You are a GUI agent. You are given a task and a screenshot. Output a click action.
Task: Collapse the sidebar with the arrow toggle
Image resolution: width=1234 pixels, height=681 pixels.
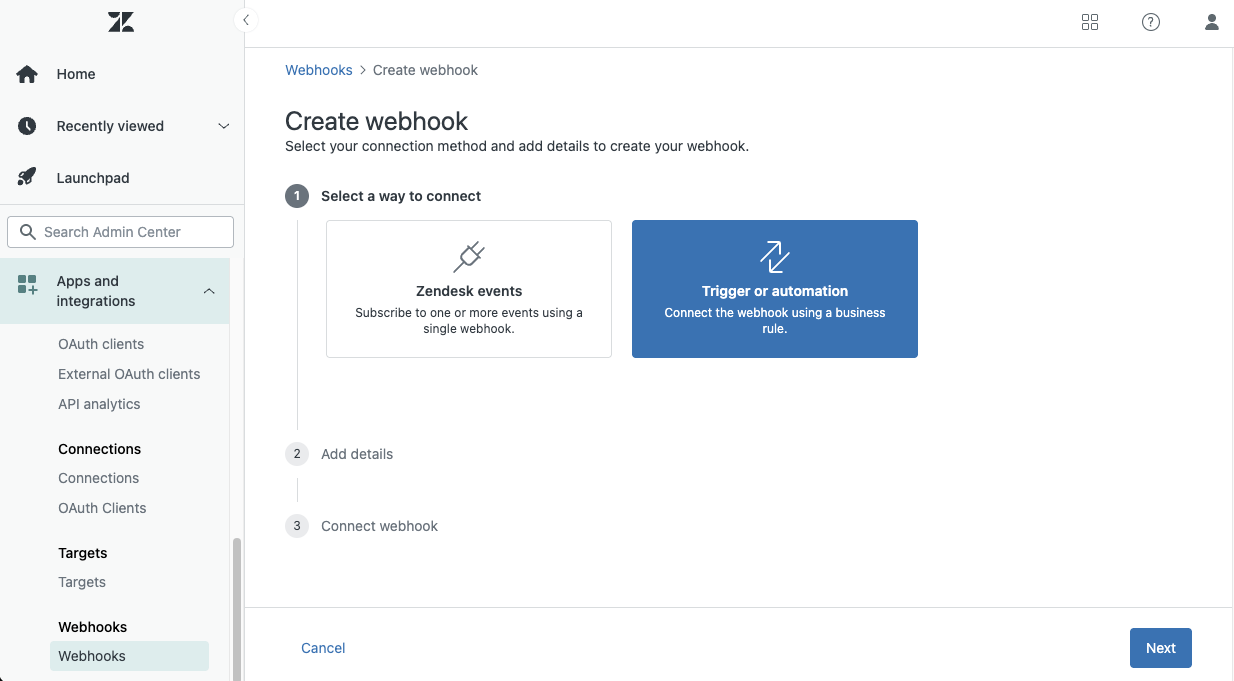tap(245, 20)
